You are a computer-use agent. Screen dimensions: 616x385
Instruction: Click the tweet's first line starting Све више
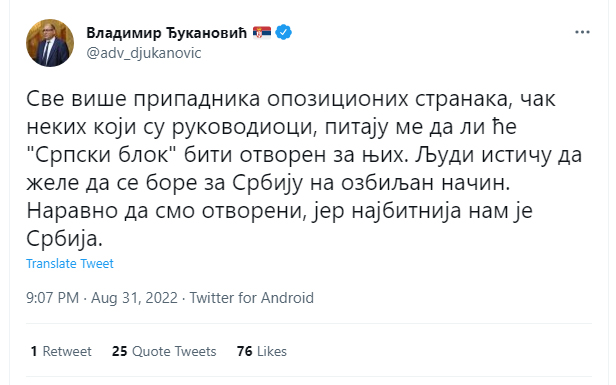[291, 99]
